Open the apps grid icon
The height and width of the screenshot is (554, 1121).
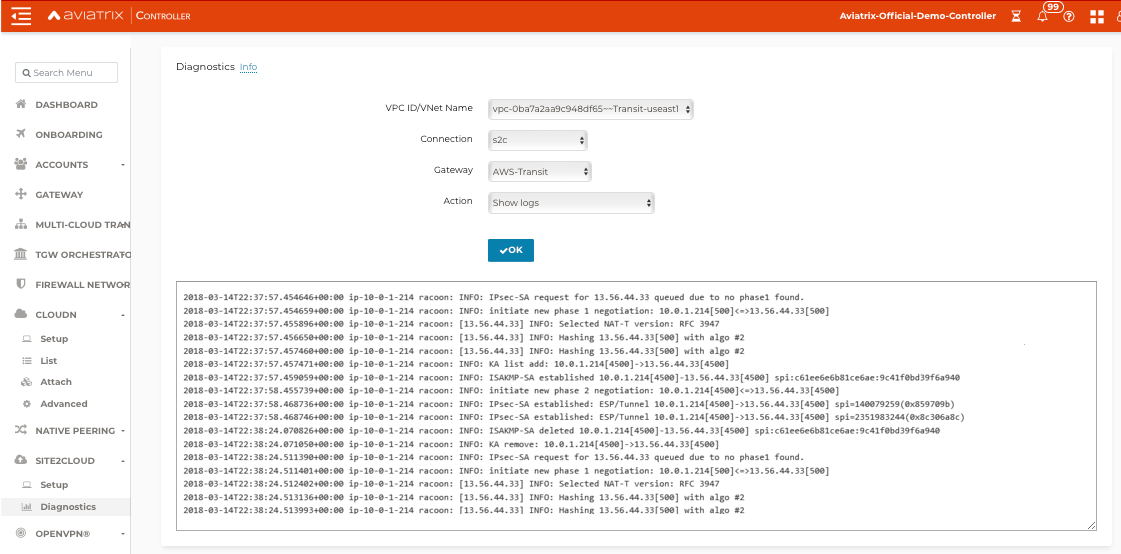[x=1097, y=17]
